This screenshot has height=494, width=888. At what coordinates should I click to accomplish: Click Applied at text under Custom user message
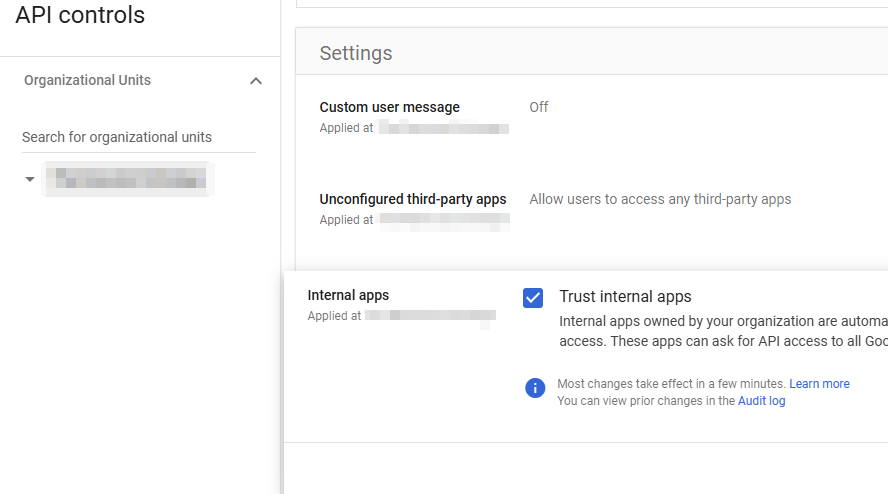(346, 128)
